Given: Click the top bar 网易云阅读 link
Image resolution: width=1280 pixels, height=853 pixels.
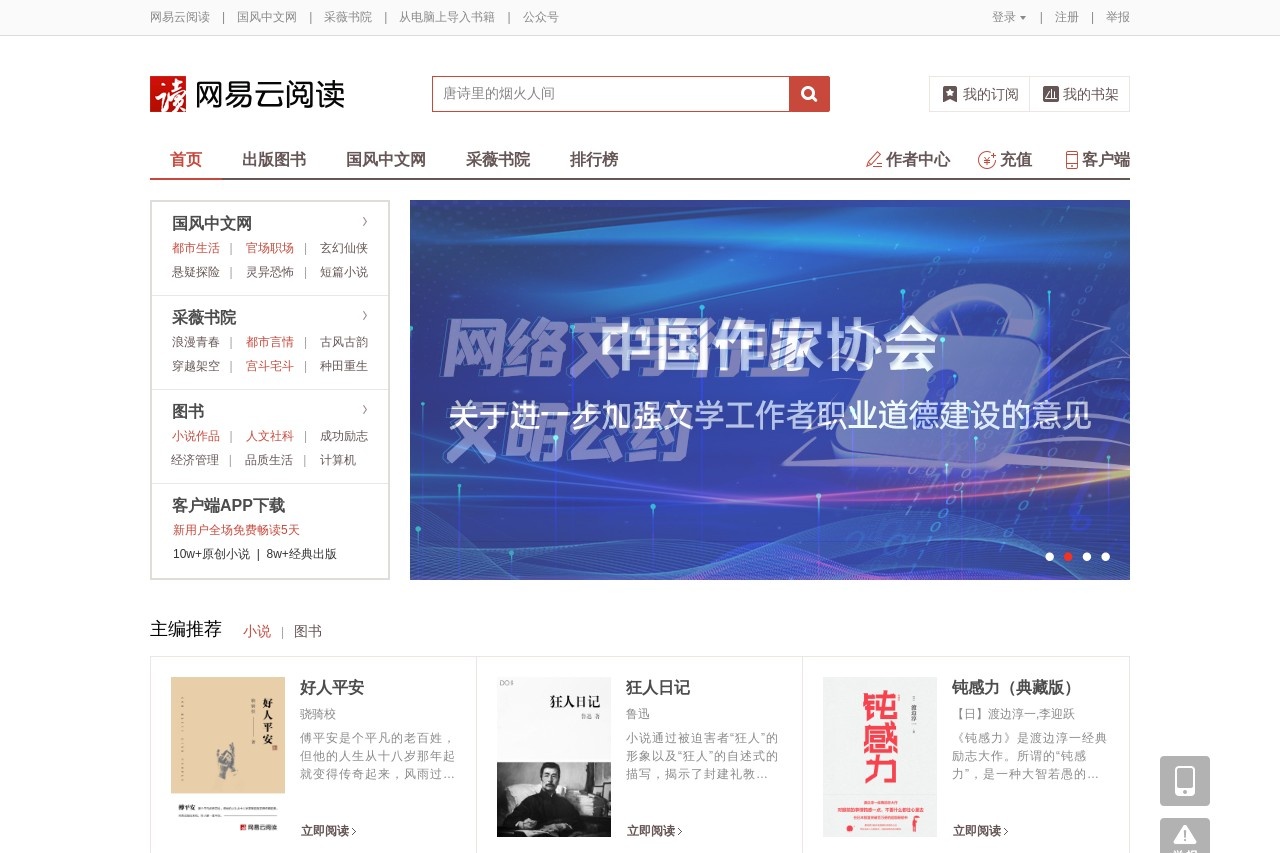Looking at the screenshot, I should point(180,17).
